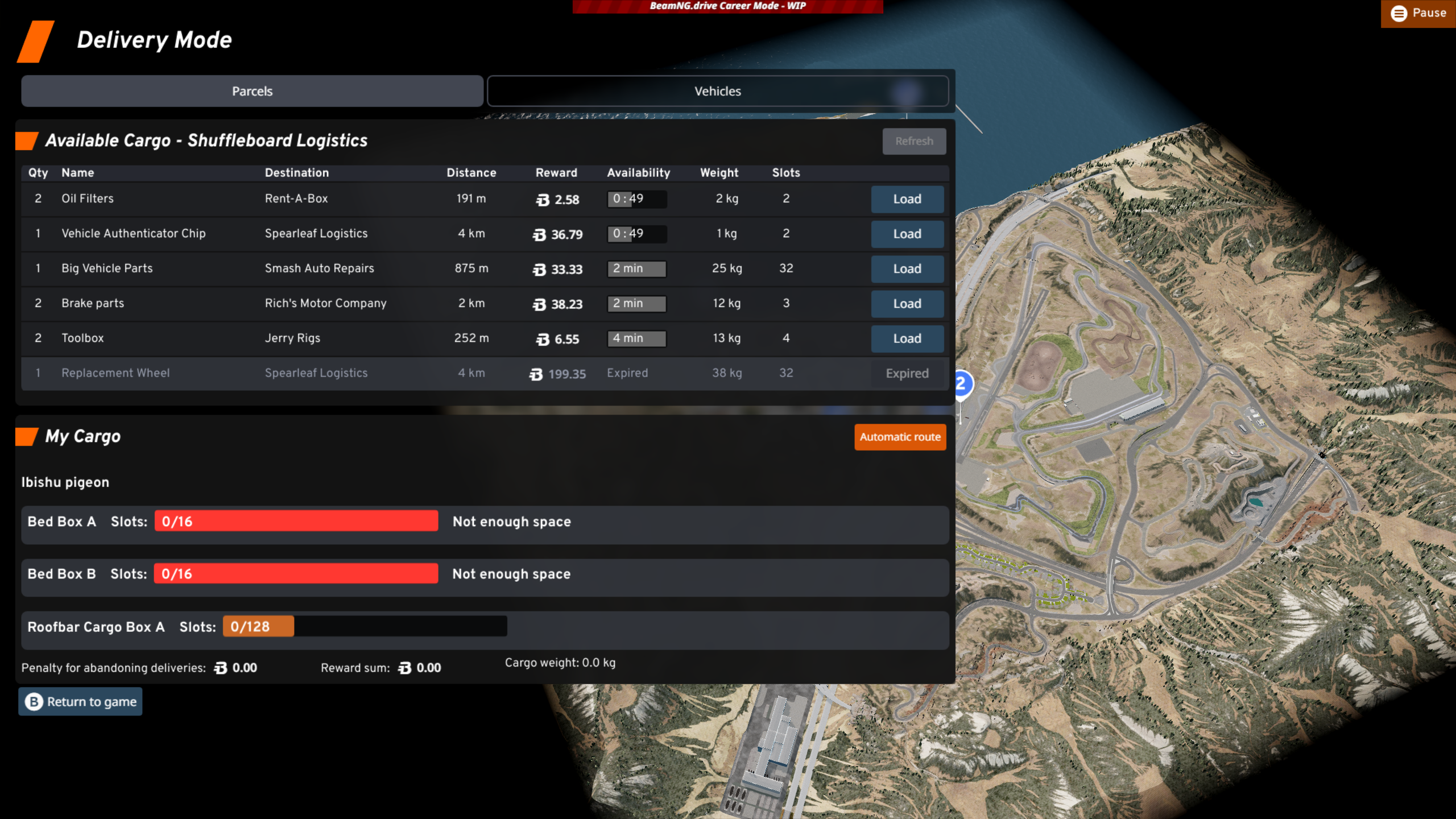1456x819 pixels.
Task: Click the Toolbox 4 min availability bar
Action: pos(637,338)
